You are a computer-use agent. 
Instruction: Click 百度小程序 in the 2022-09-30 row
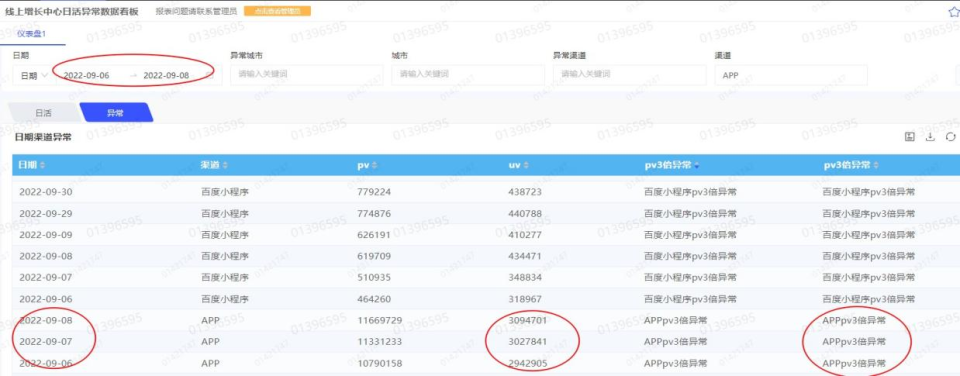point(225,192)
